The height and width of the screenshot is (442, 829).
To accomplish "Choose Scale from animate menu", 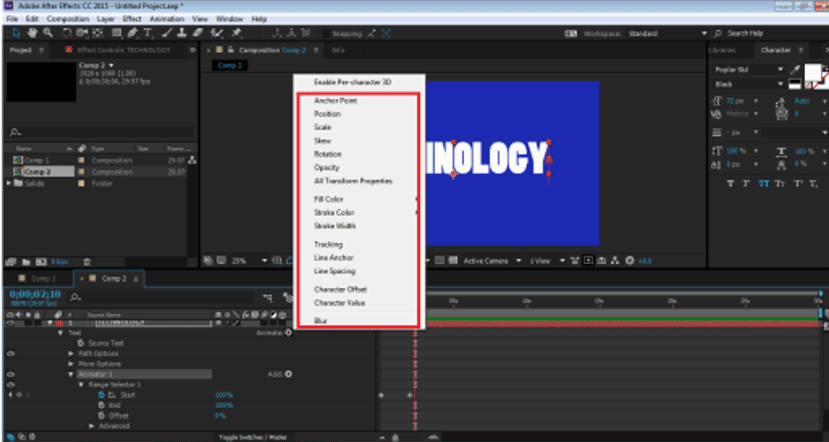I will (x=323, y=127).
